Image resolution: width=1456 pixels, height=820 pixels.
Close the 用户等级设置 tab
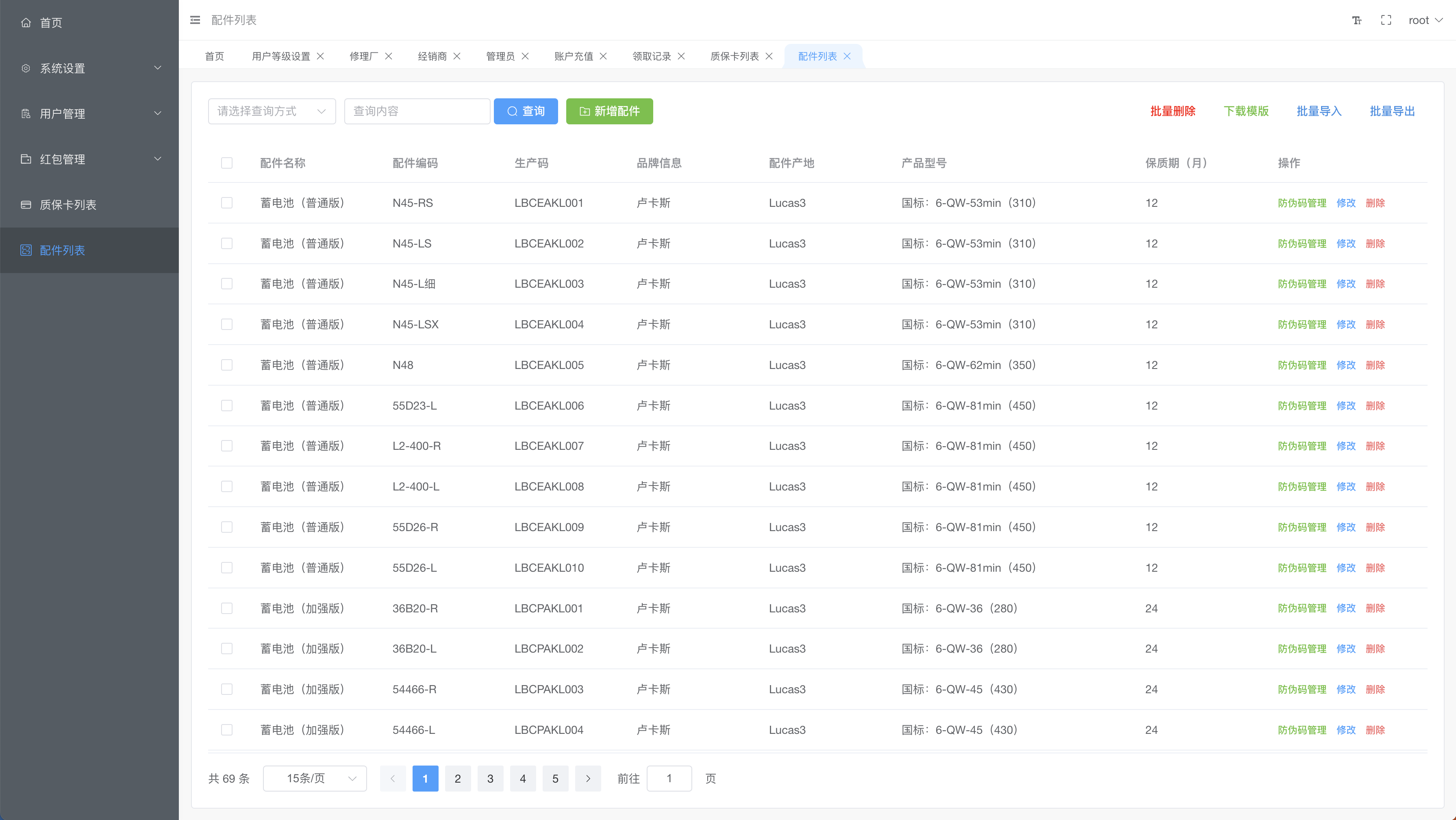(320, 56)
